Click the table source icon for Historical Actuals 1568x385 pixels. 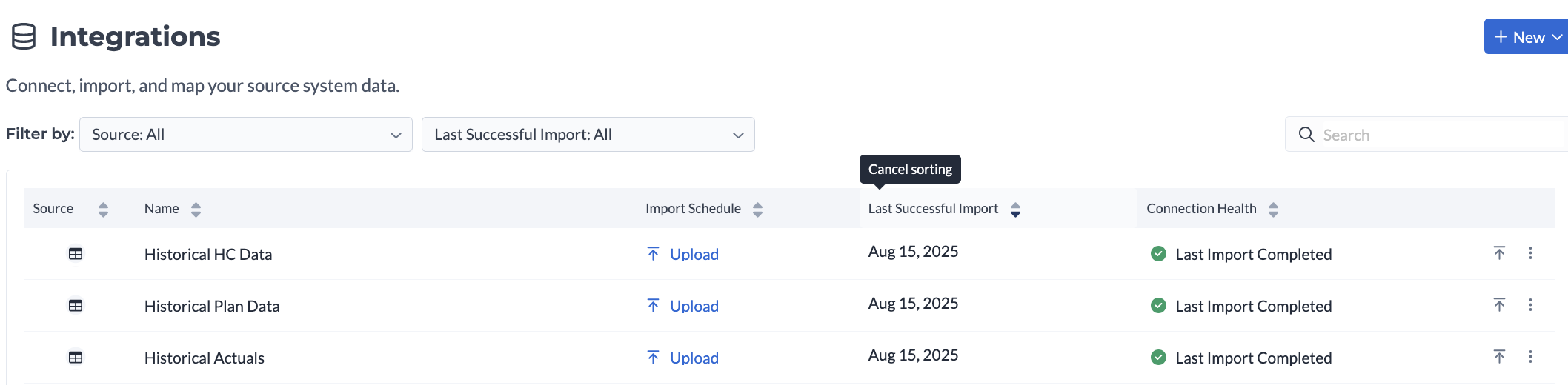[x=76, y=358]
